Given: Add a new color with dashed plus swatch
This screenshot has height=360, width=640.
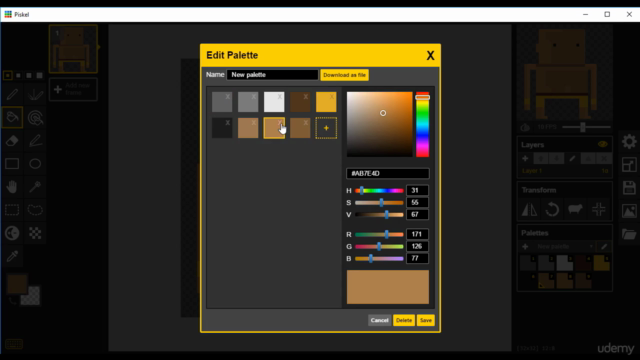Looking at the screenshot, I should click(x=326, y=128).
